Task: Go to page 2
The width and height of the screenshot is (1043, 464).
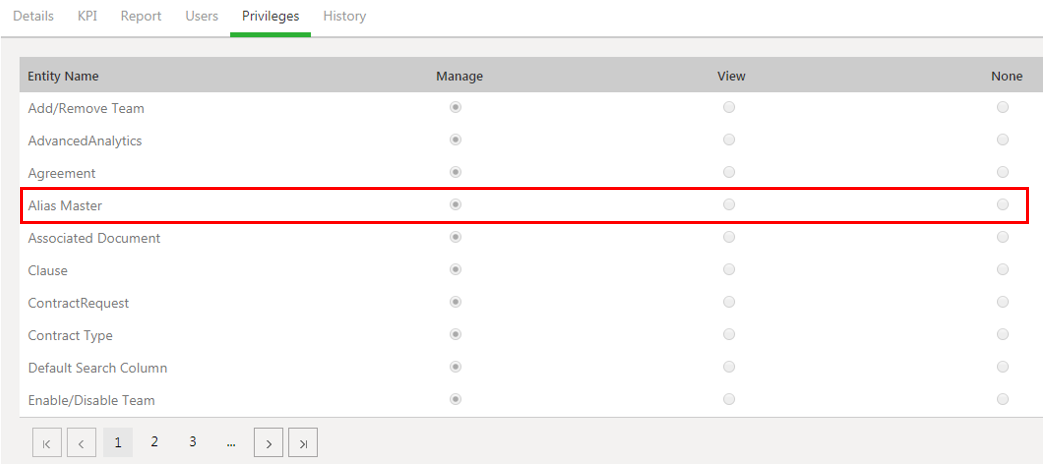Action: tap(154, 442)
